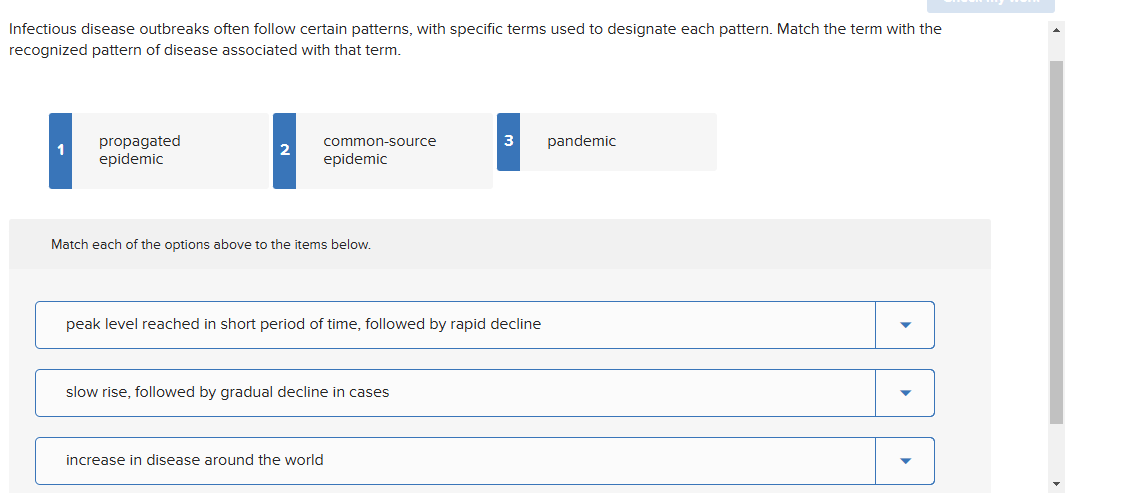Open dropdown arrow for increase in disease item

pos(905,461)
